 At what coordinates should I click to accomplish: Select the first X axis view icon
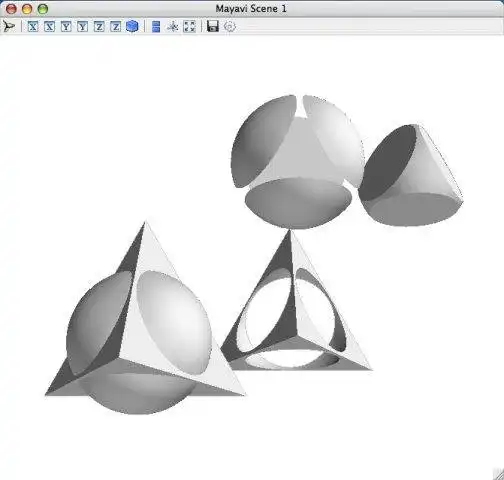pyautogui.click(x=33, y=26)
